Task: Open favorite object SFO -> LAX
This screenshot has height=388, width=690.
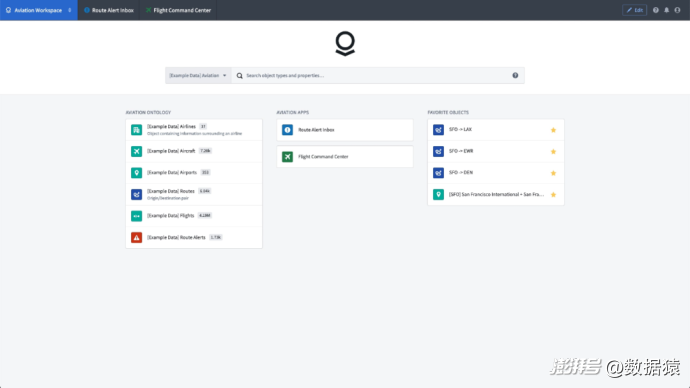Action: [496, 130]
